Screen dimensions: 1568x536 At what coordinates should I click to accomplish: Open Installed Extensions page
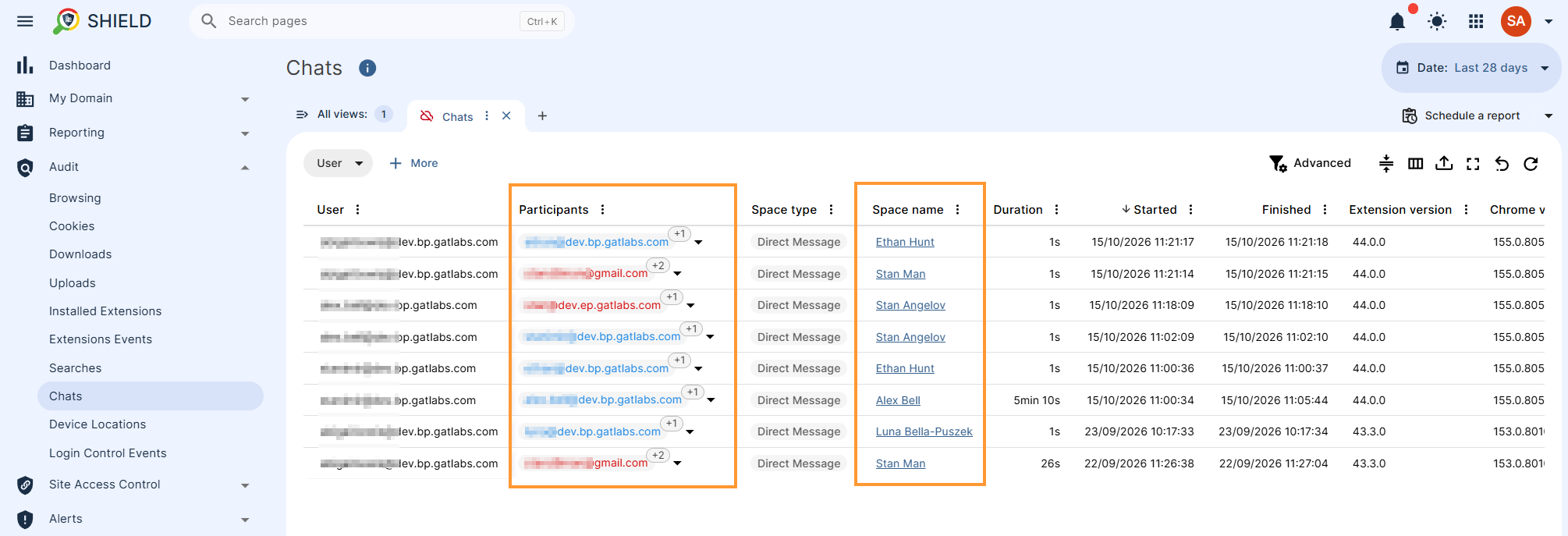[x=105, y=311]
